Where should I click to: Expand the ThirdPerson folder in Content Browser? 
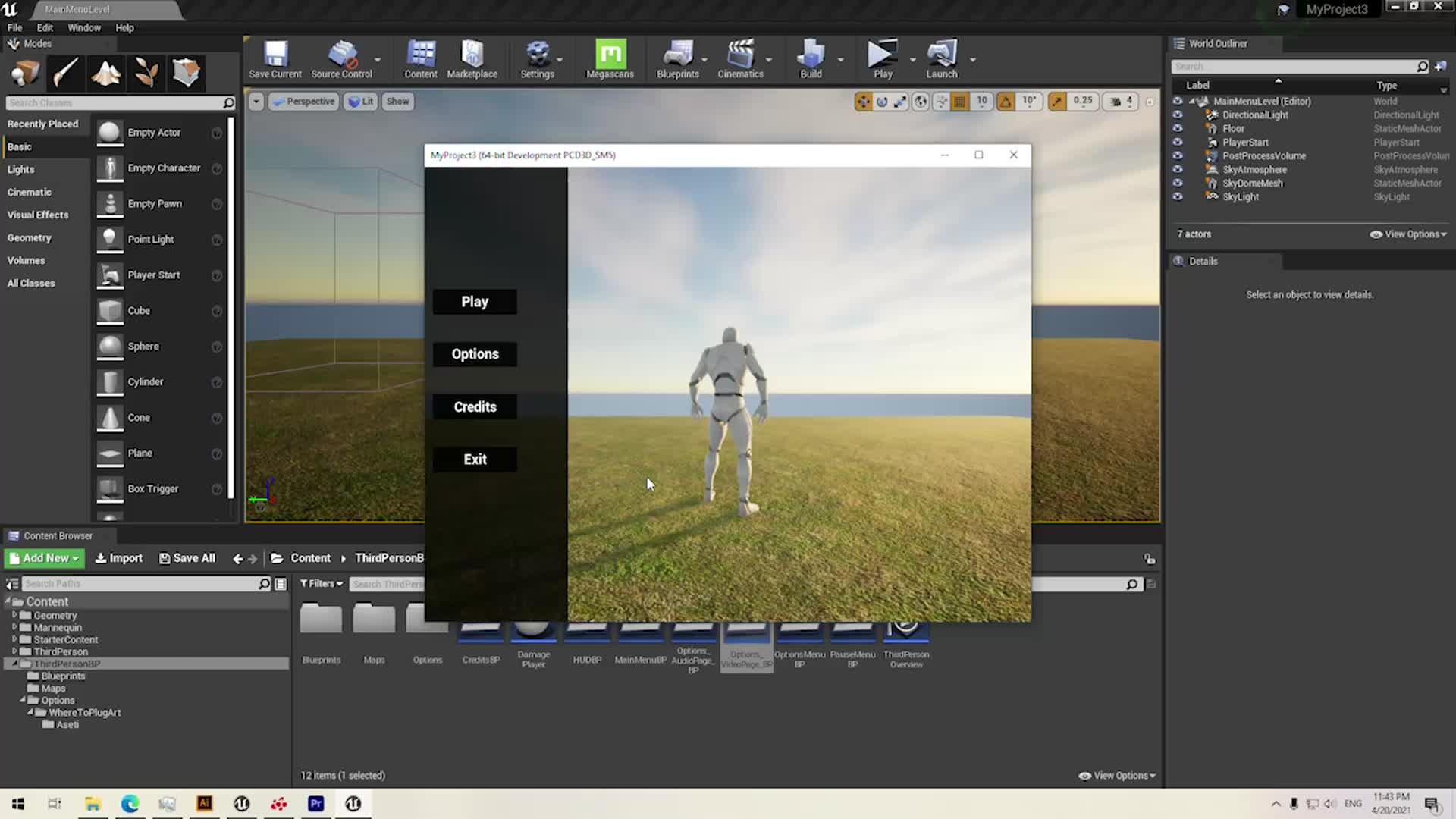[14, 651]
